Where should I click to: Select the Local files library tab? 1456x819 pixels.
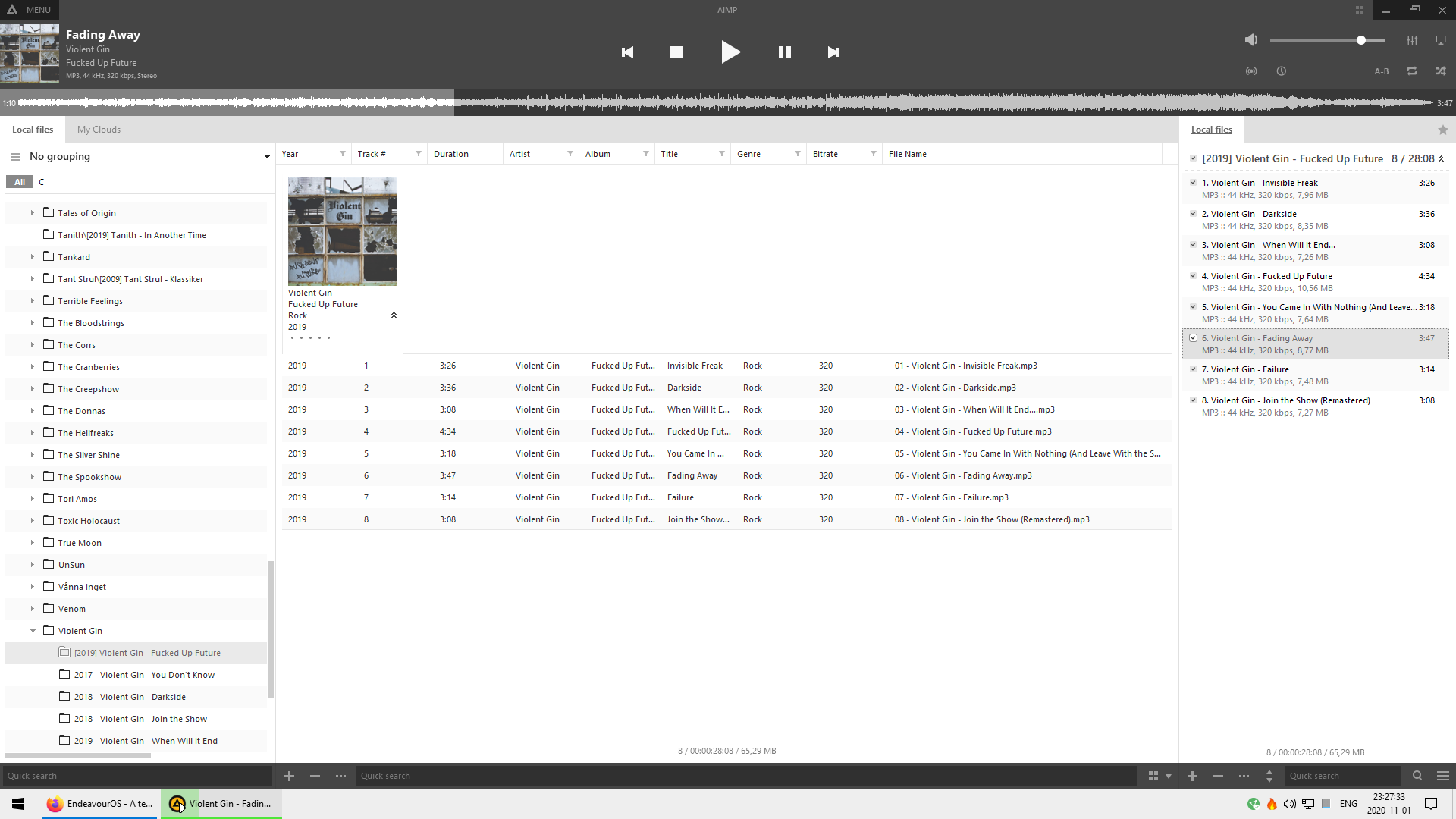pyautogui.click(x=33, y=130)
